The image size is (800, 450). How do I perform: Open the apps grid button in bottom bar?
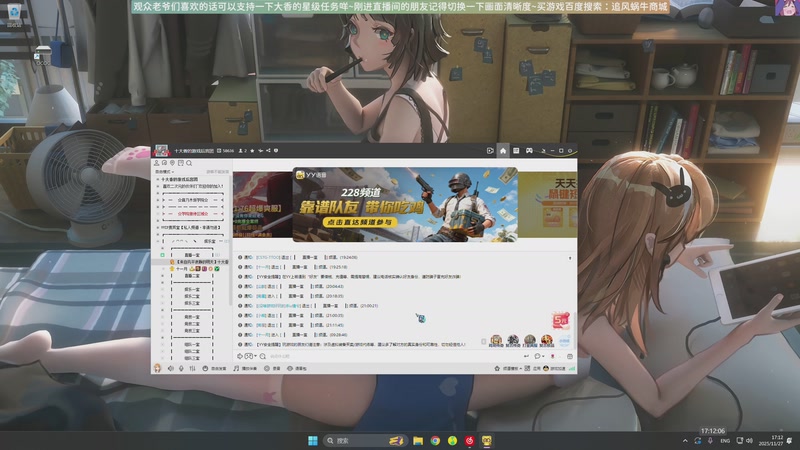532,368
